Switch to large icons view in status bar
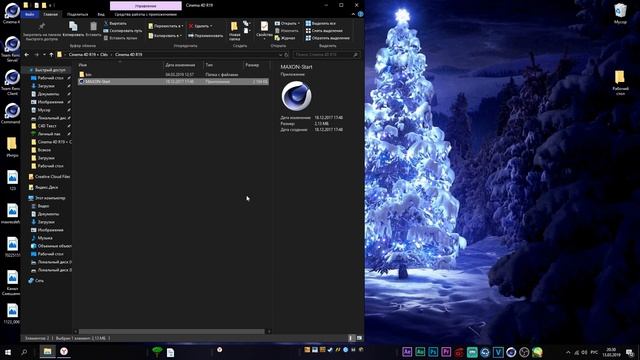This screenshot has height=360, width=640. coord(359,338)
